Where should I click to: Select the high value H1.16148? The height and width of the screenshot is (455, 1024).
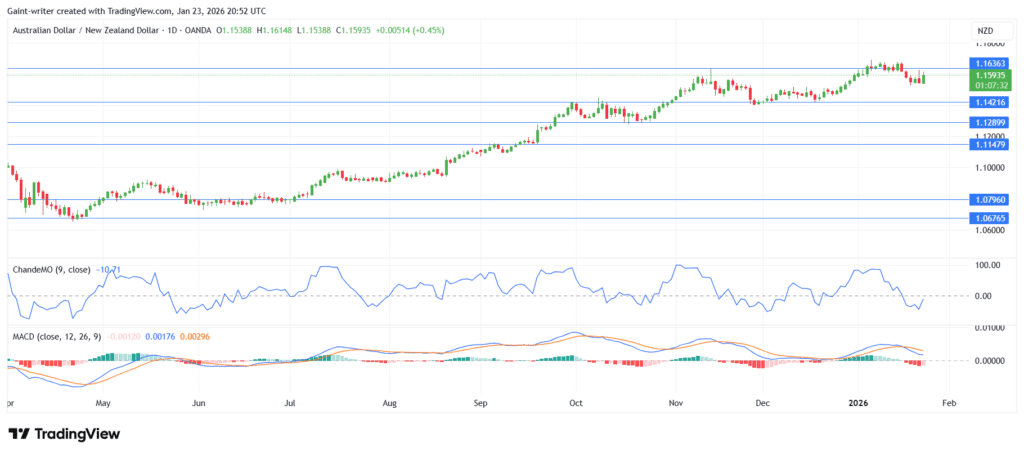click(x=276, y=31)
